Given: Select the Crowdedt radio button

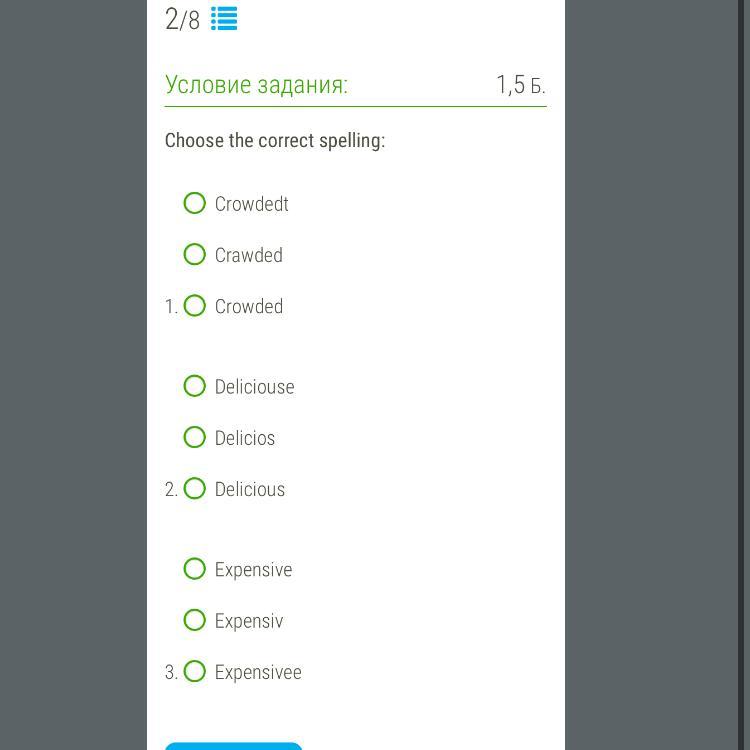Looking at the screenshot, I should click(x=195, y=204).
